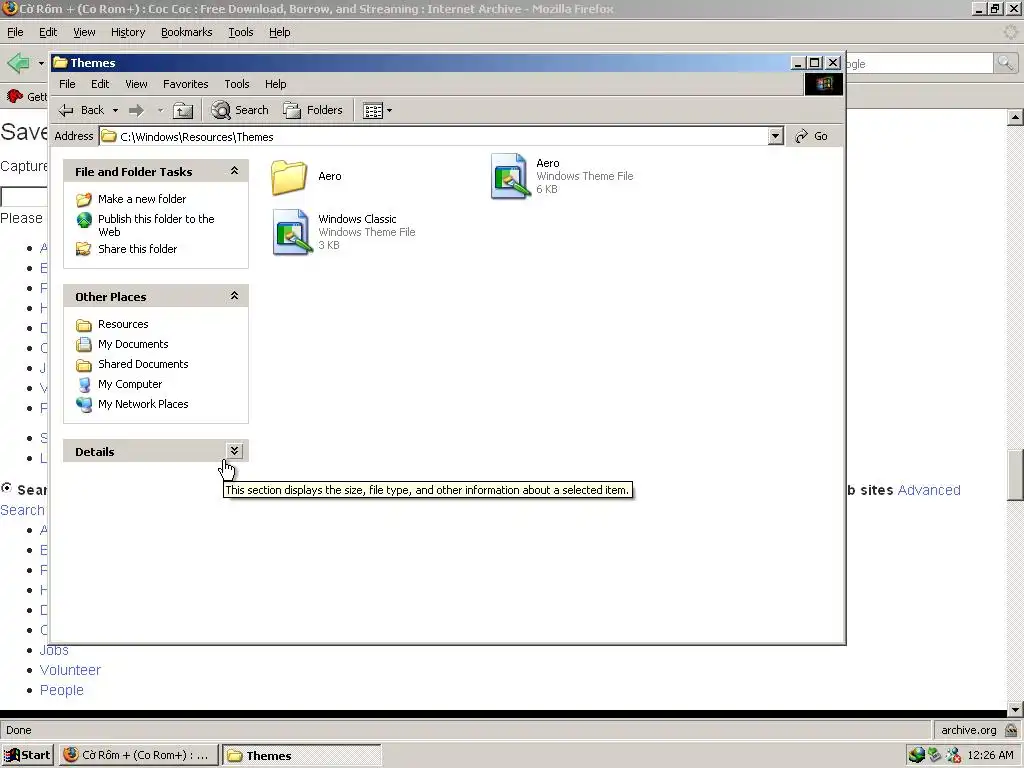The width and height of the screenshot is (1024, 768).
Task: Click the Forward arrow in Explorer toolbar
Action: click(136, 110)
